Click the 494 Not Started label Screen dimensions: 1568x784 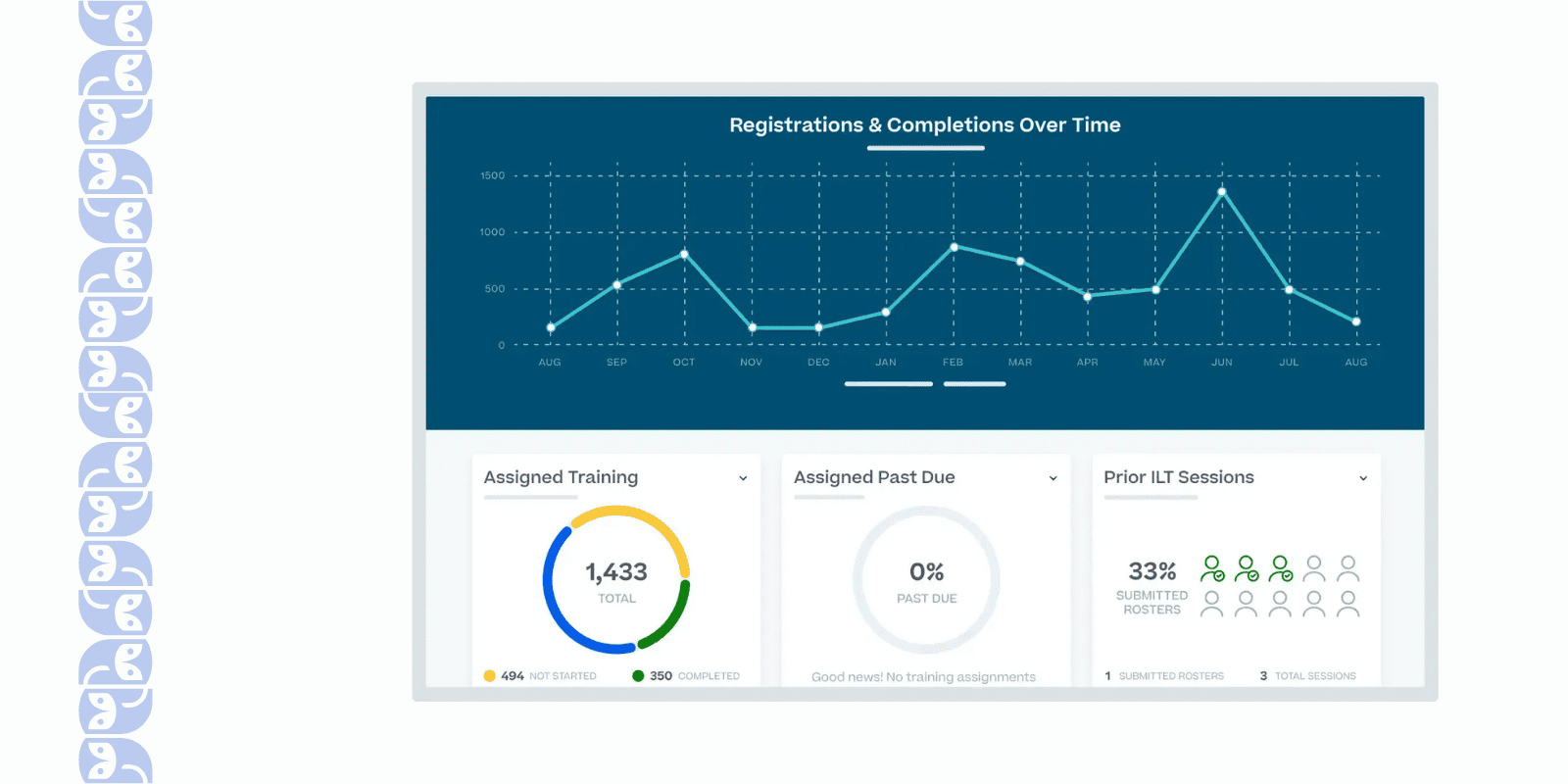(x=549, y=676)
